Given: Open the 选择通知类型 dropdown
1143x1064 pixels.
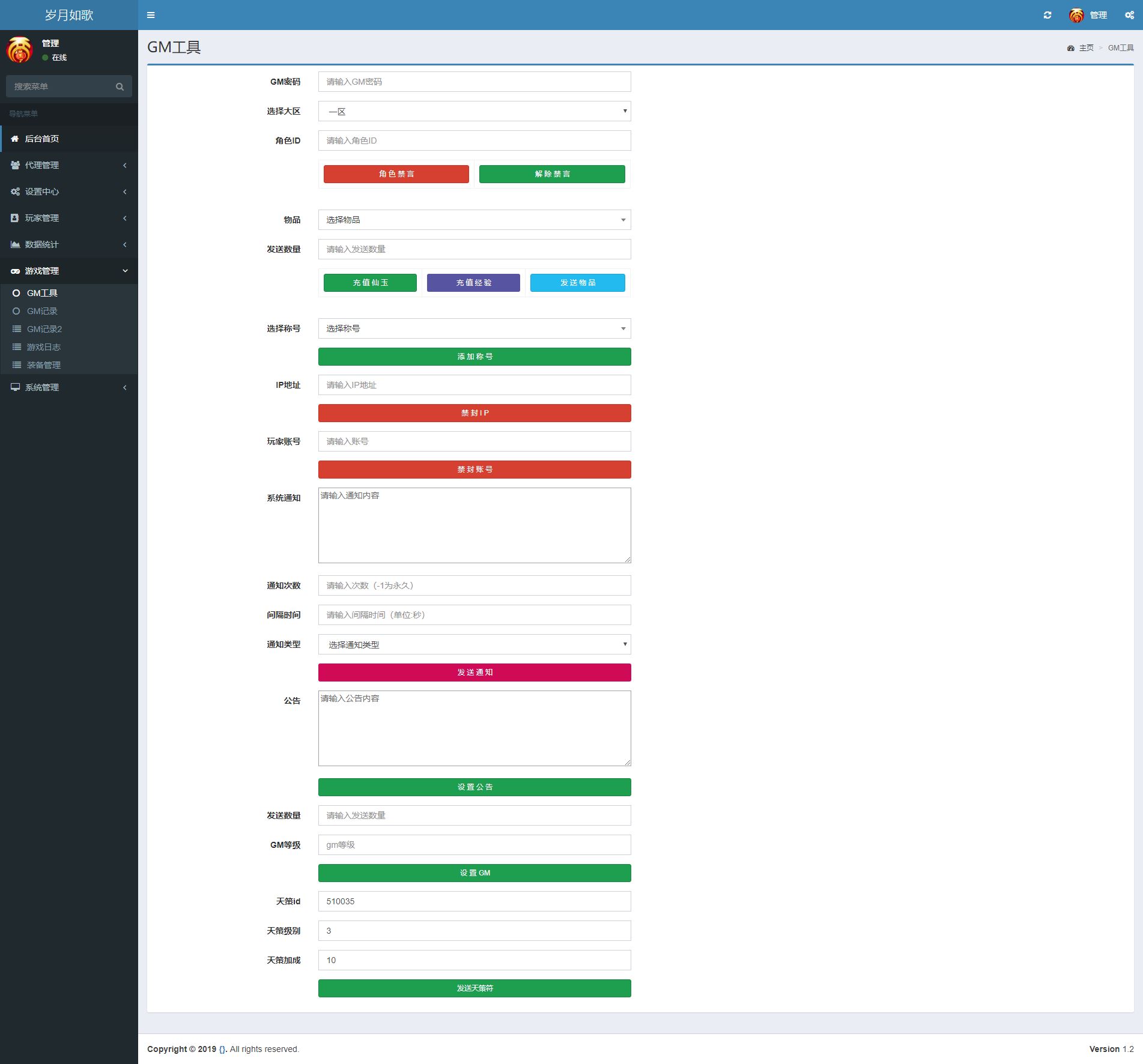Looking at the screenshot, I should coord(474,644).
